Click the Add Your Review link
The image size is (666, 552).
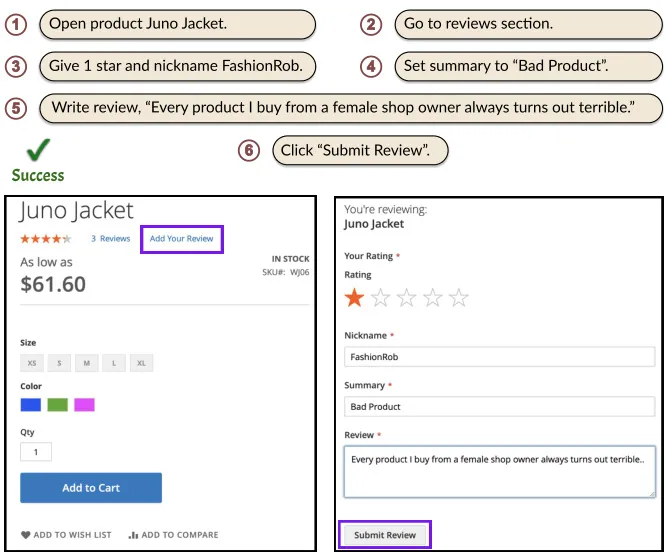click(181, 239)
